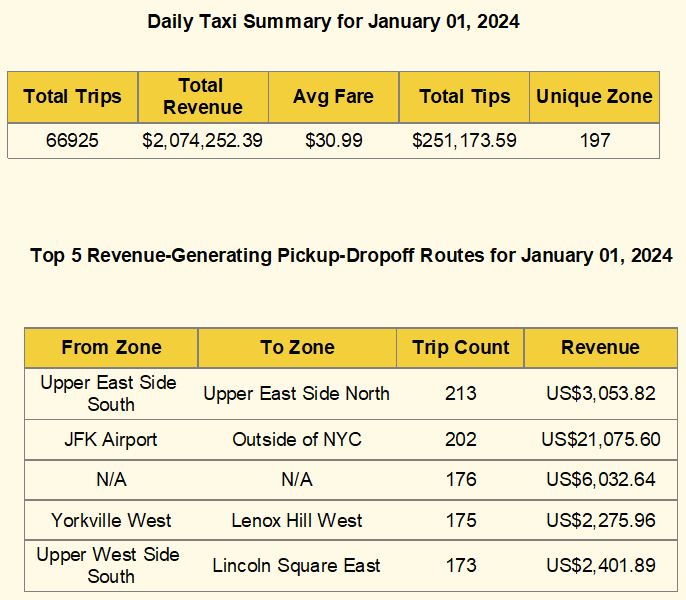Select the Trip Count column header
Screen dimensions: 686x600
(460, 348)
